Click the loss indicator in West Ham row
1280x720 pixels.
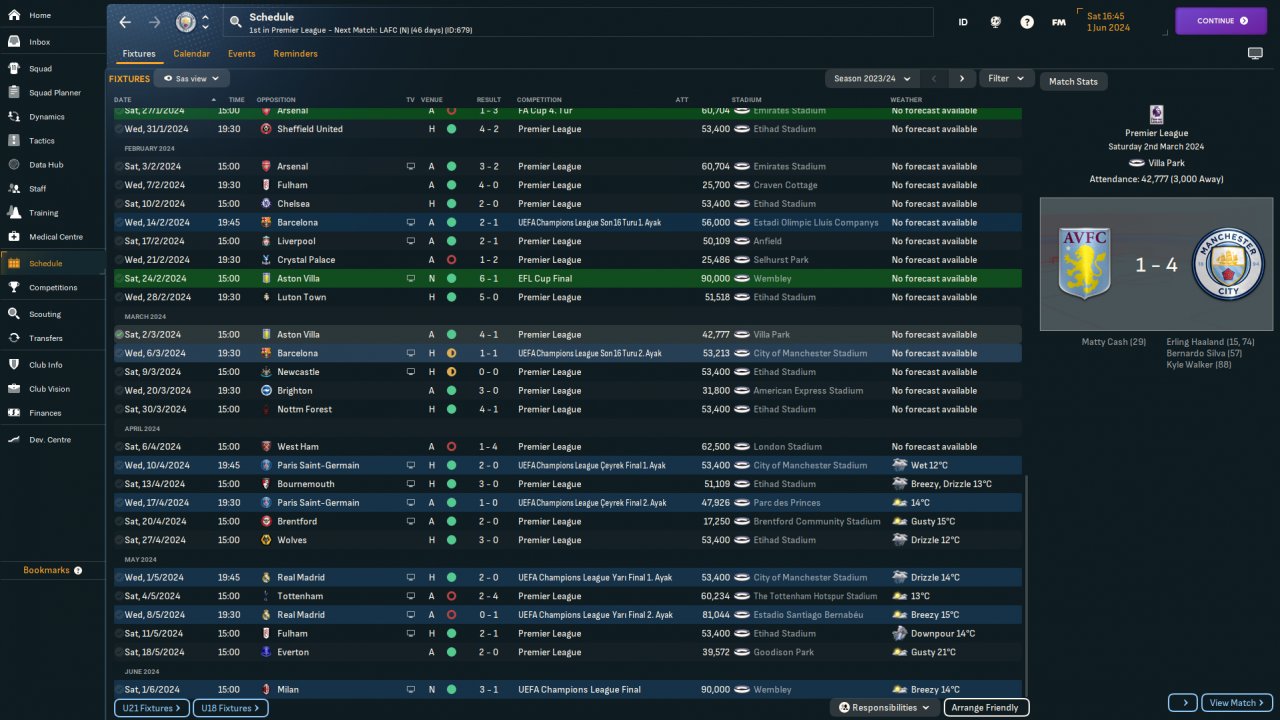[451, 447]
